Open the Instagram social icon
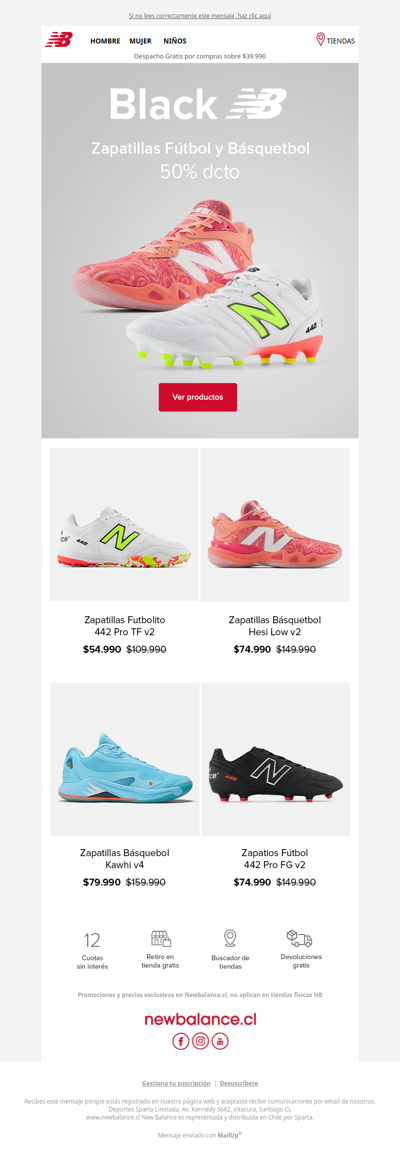The height and width of the screenshot is (1157, 400). (x=201, y=1041)
